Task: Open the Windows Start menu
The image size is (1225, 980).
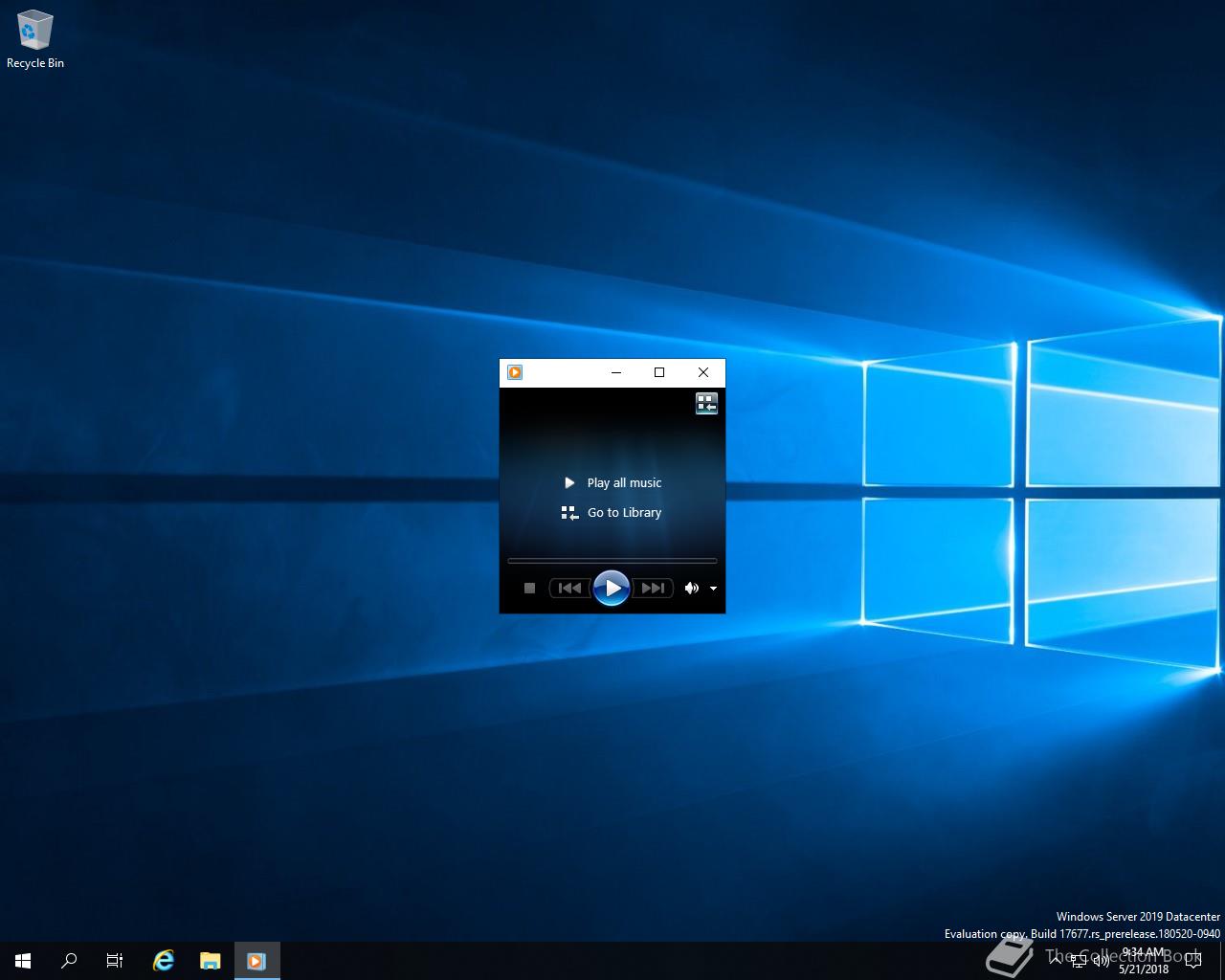Action: point(23,961)
